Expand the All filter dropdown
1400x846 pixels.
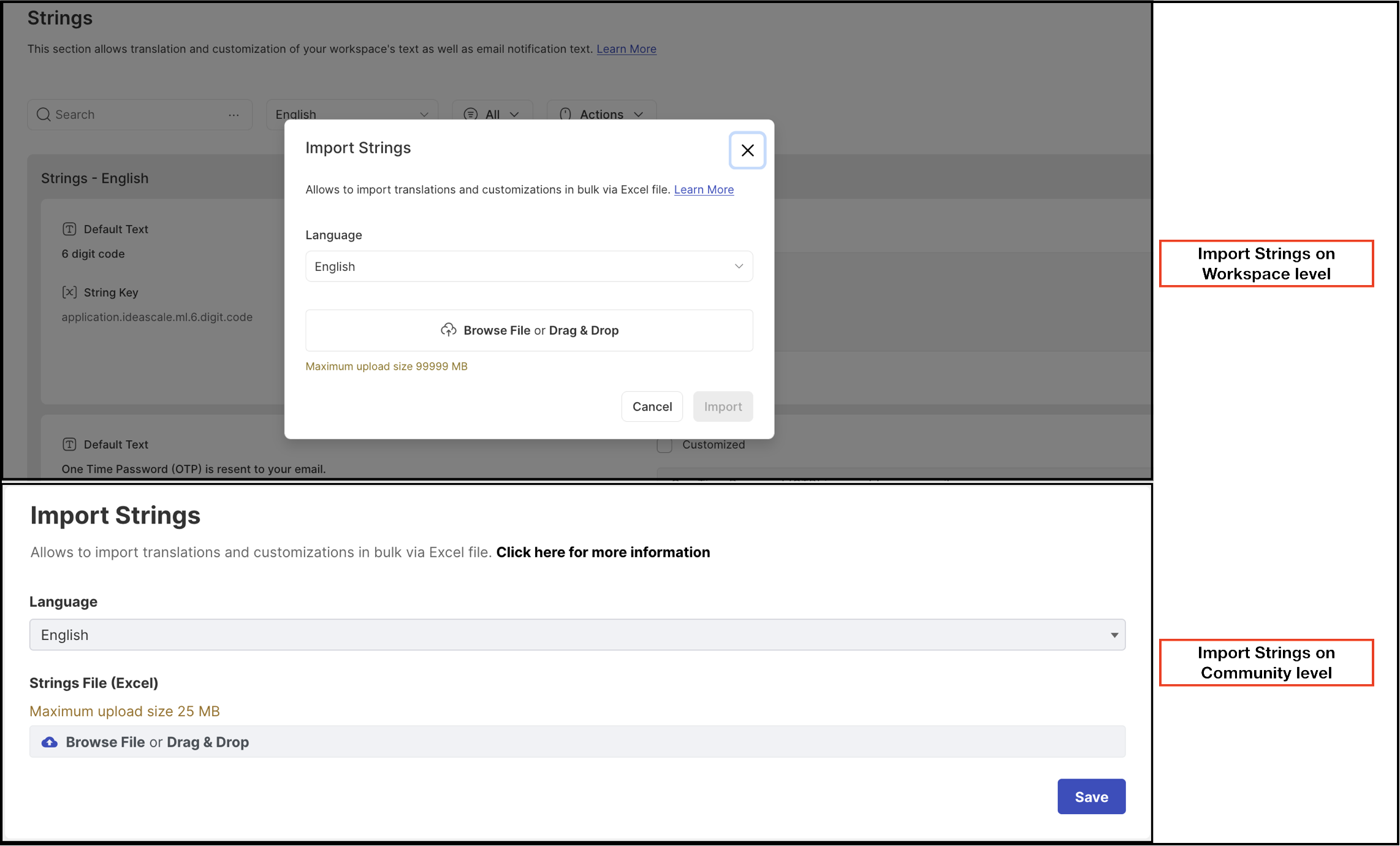(493, 115)
